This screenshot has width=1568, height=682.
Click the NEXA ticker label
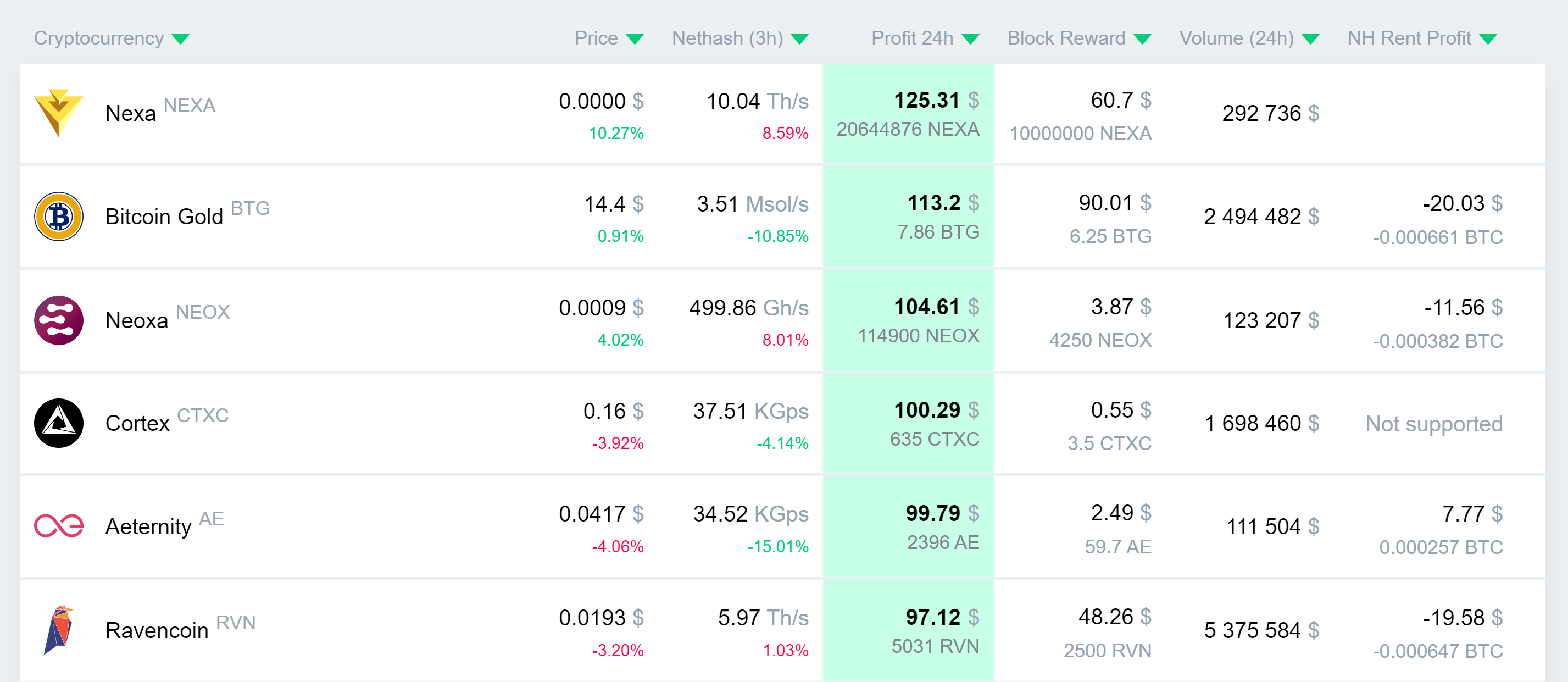click(191, 105)
